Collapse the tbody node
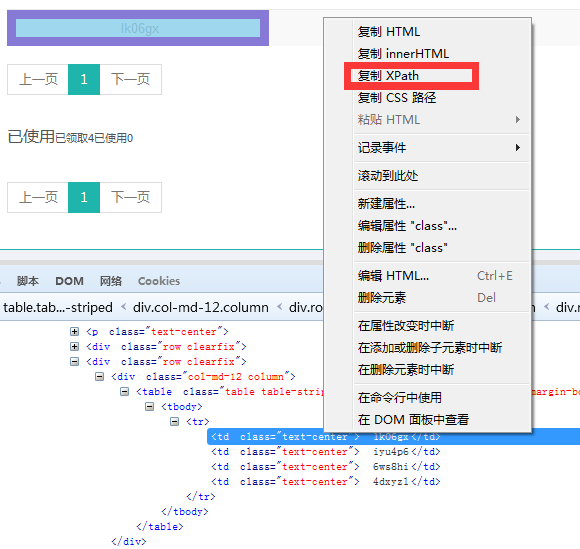 [149, 407]
